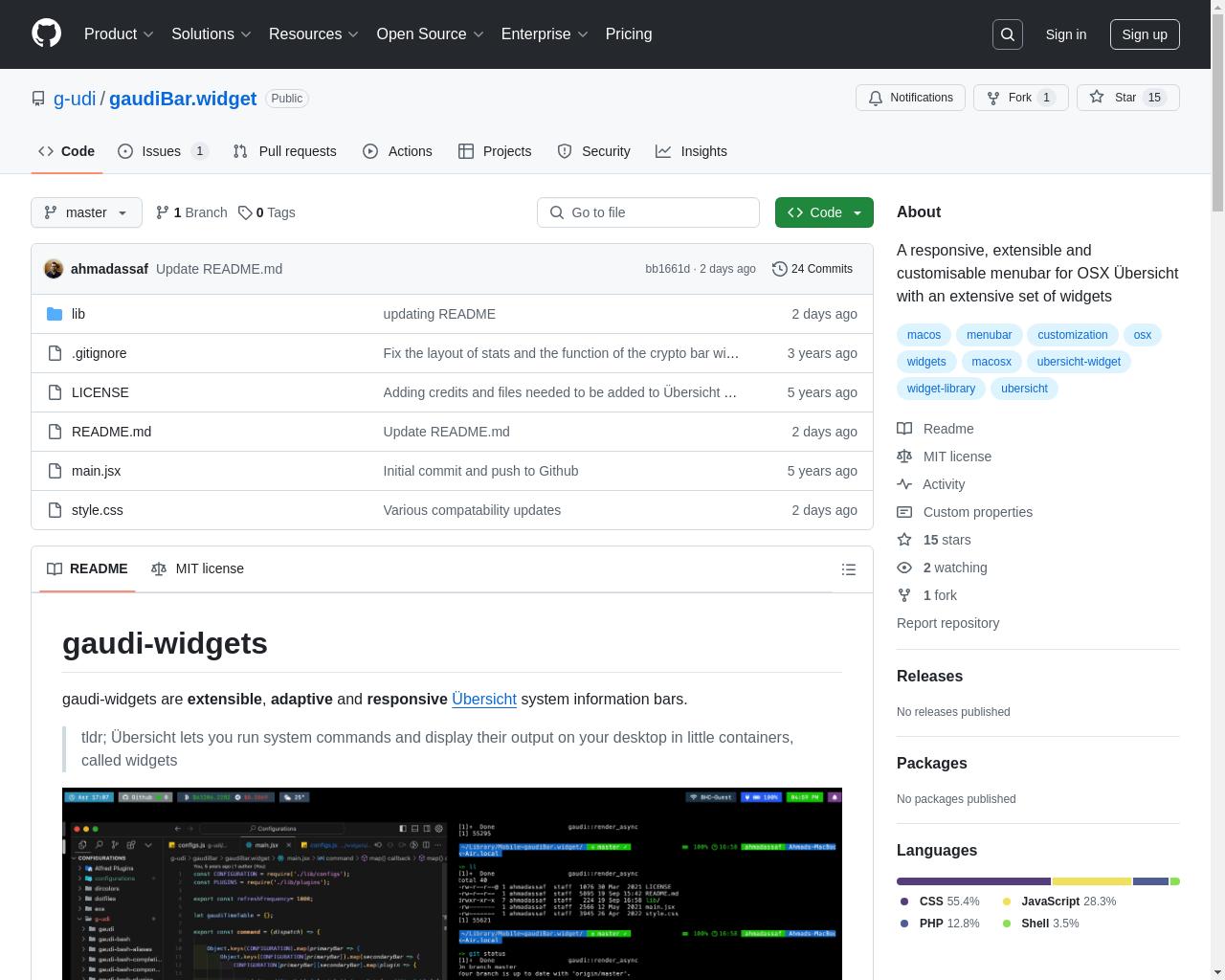Expand the Solutions menu

212,34
